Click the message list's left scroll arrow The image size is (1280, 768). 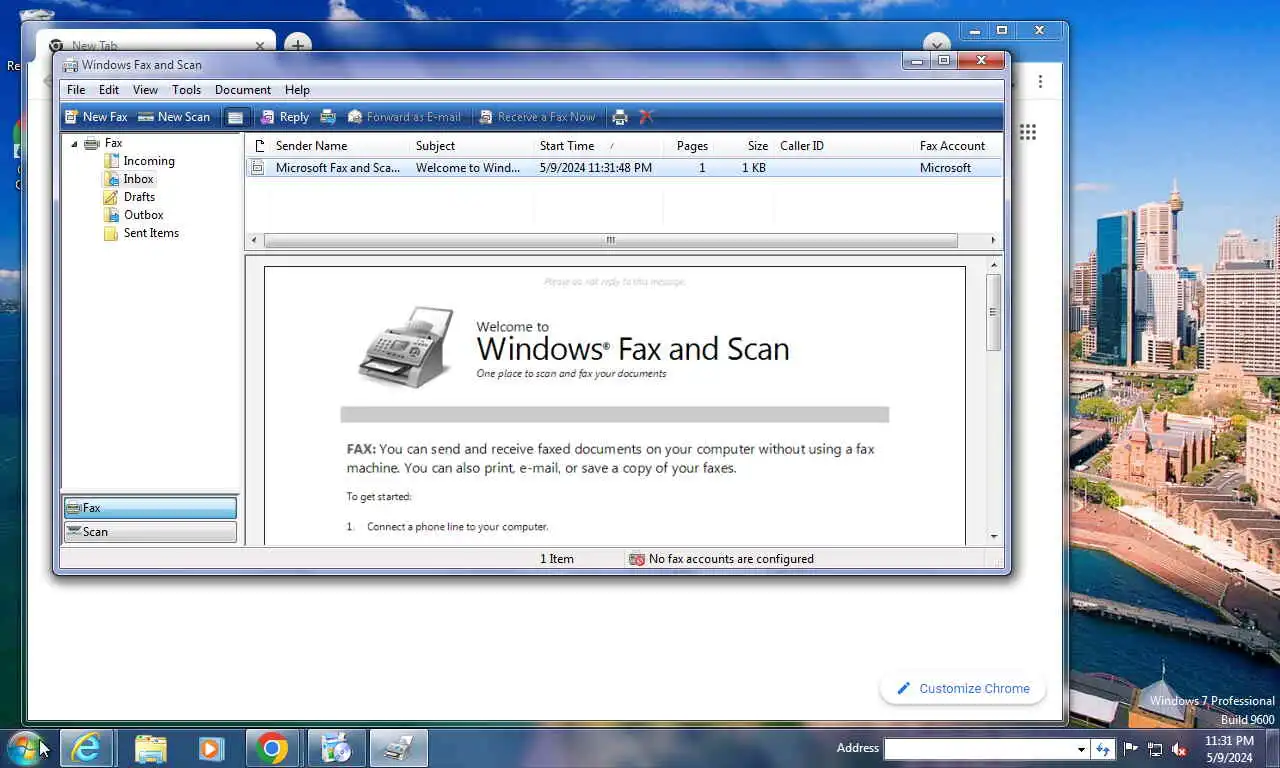tap(254, 240)
